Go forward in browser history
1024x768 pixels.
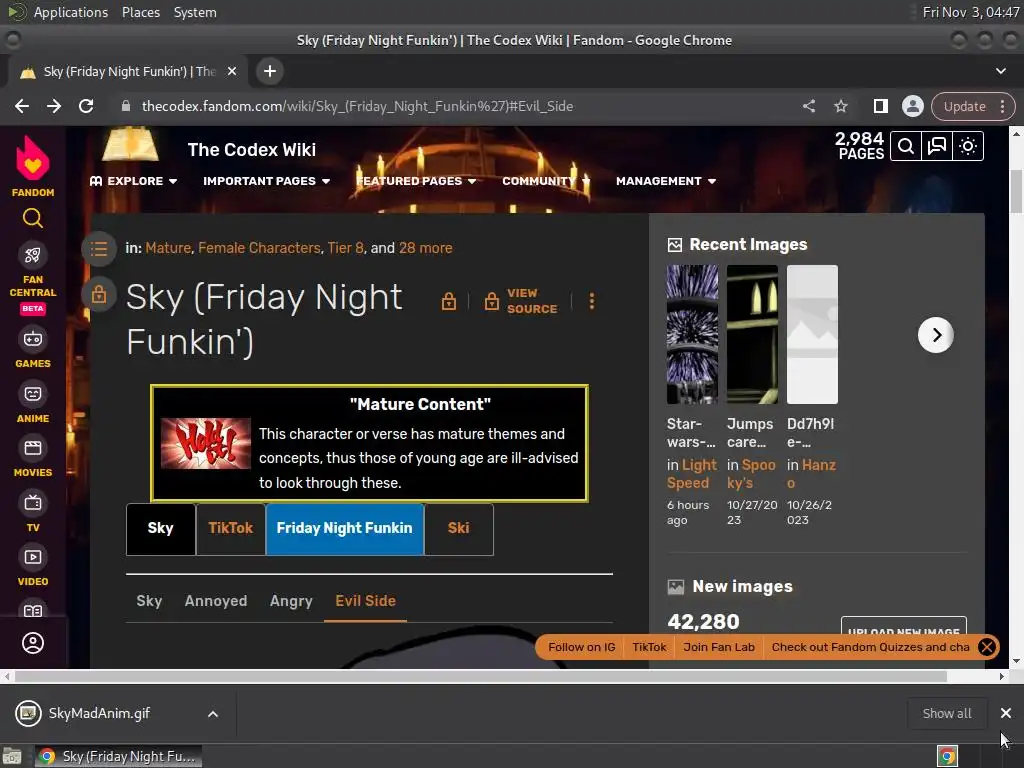(54, 106)
